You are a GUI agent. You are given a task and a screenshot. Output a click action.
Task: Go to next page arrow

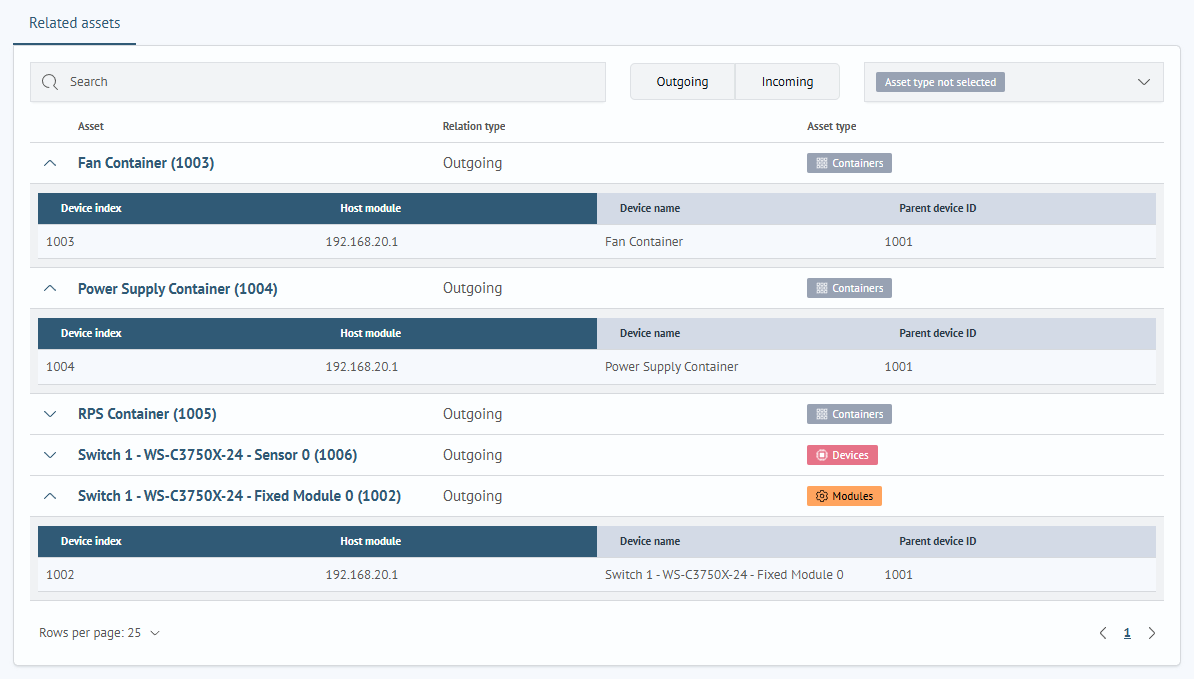click(1152, 633)
